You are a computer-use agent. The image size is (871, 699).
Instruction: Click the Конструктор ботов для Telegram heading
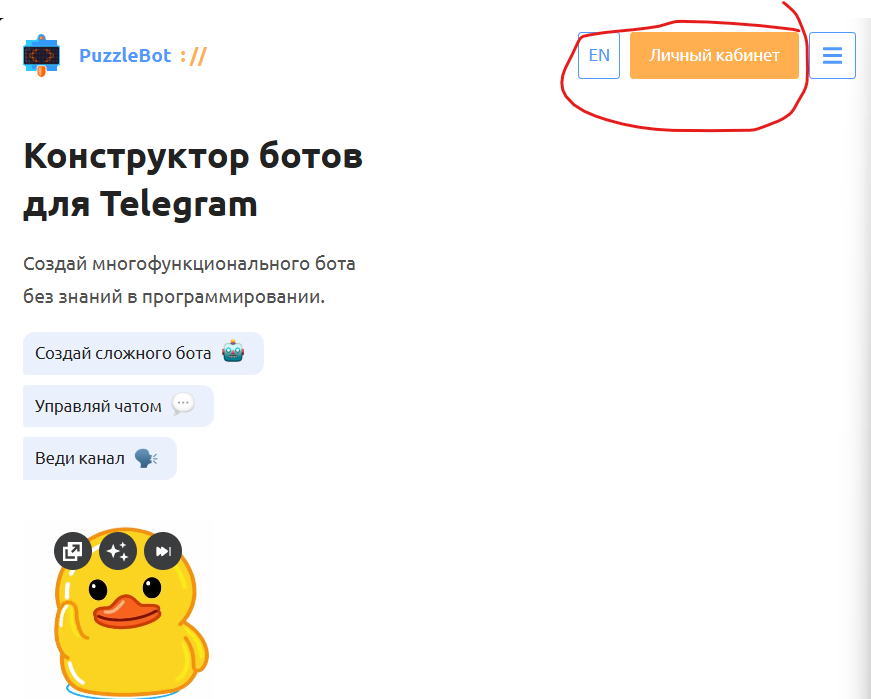click(x=192, y=180)
